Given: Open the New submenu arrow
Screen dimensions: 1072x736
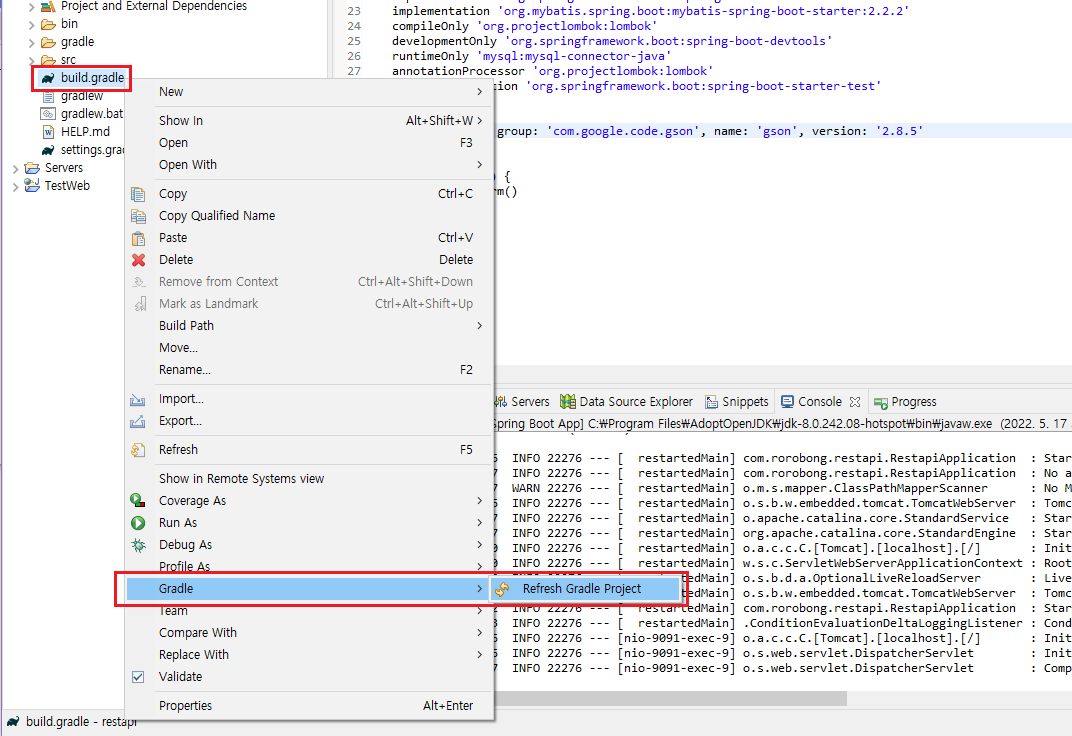Looking at the screenshot, I should point(479,92).
